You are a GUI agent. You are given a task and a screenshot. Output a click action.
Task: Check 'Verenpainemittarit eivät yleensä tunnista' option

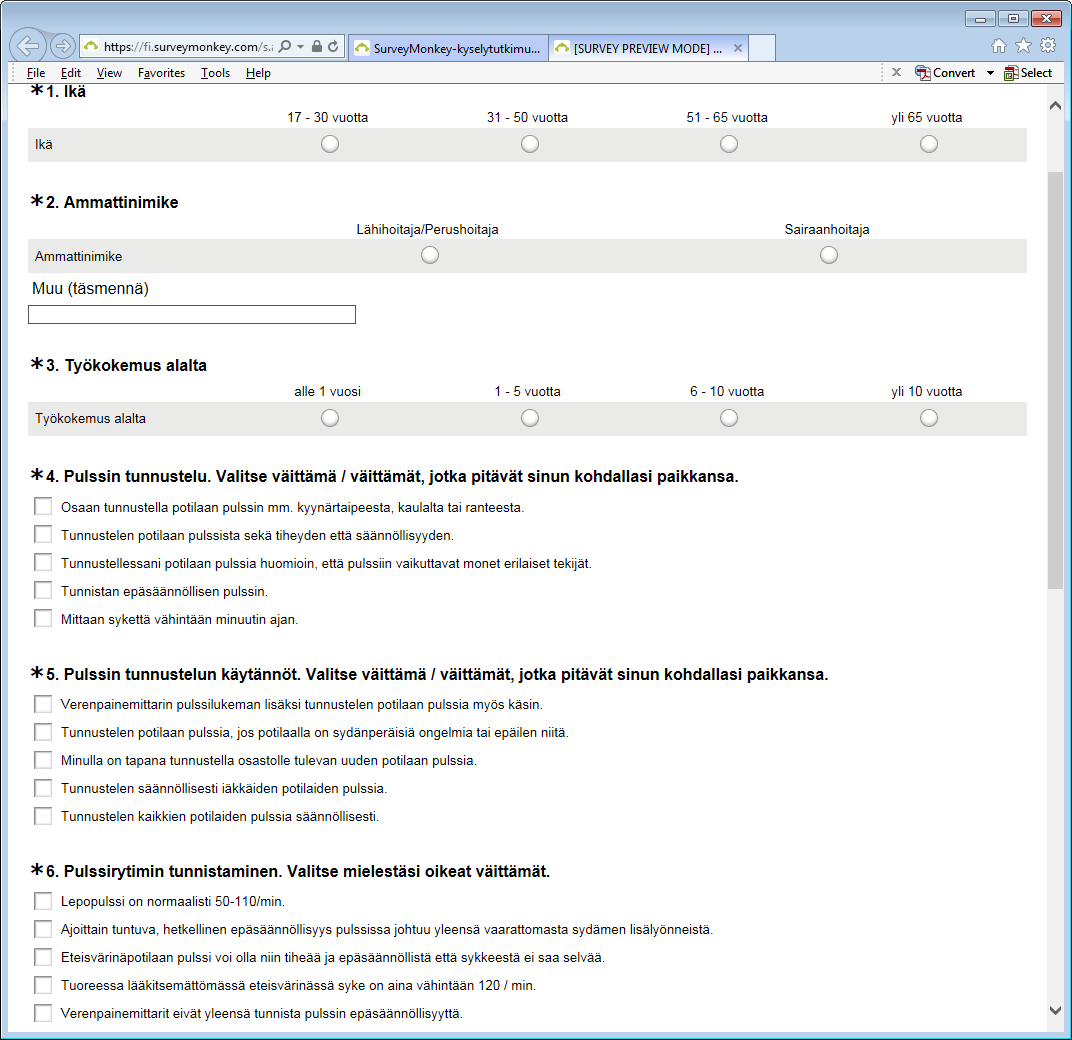point(43,1013)
